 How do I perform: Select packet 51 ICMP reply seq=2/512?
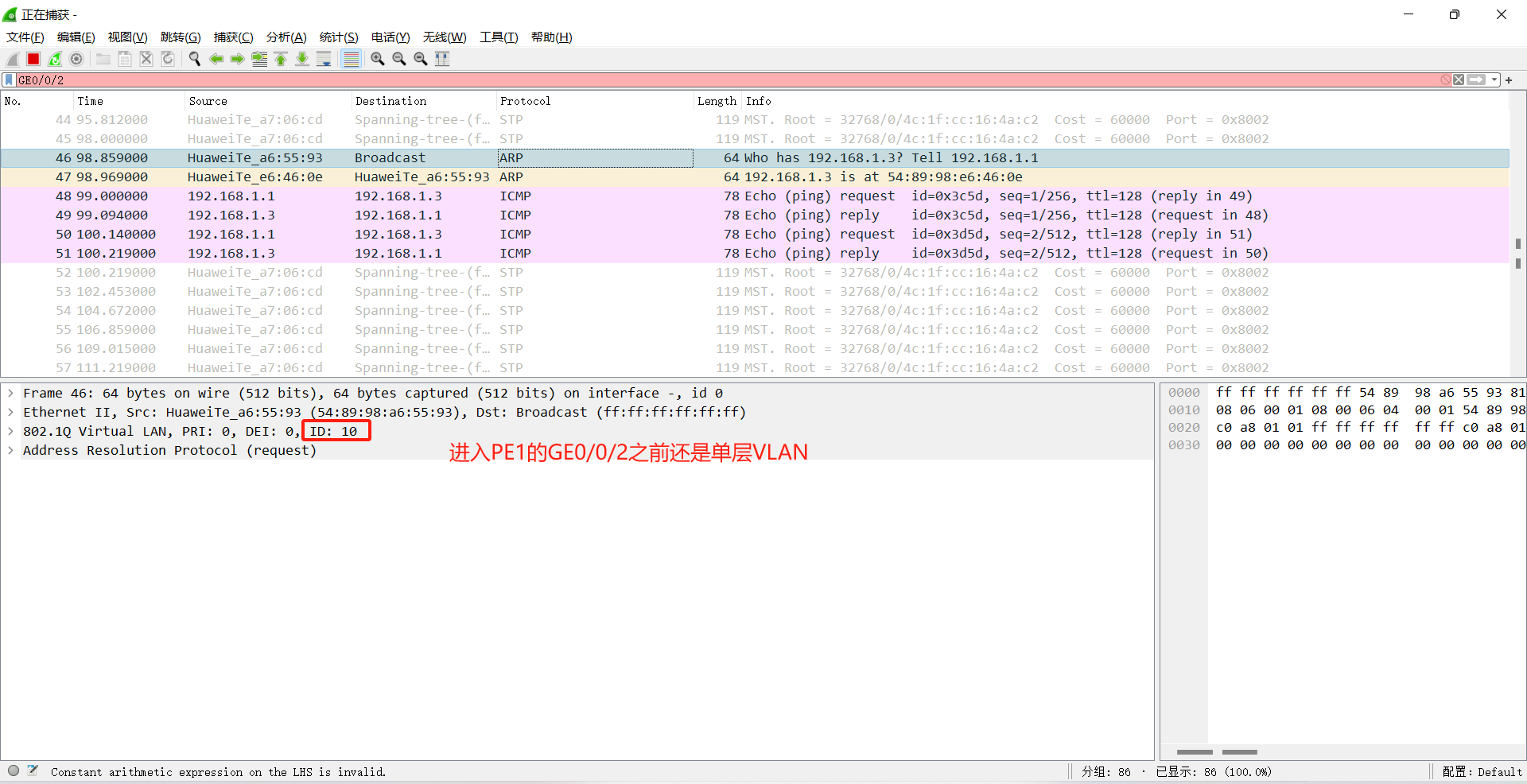point(755,254)
